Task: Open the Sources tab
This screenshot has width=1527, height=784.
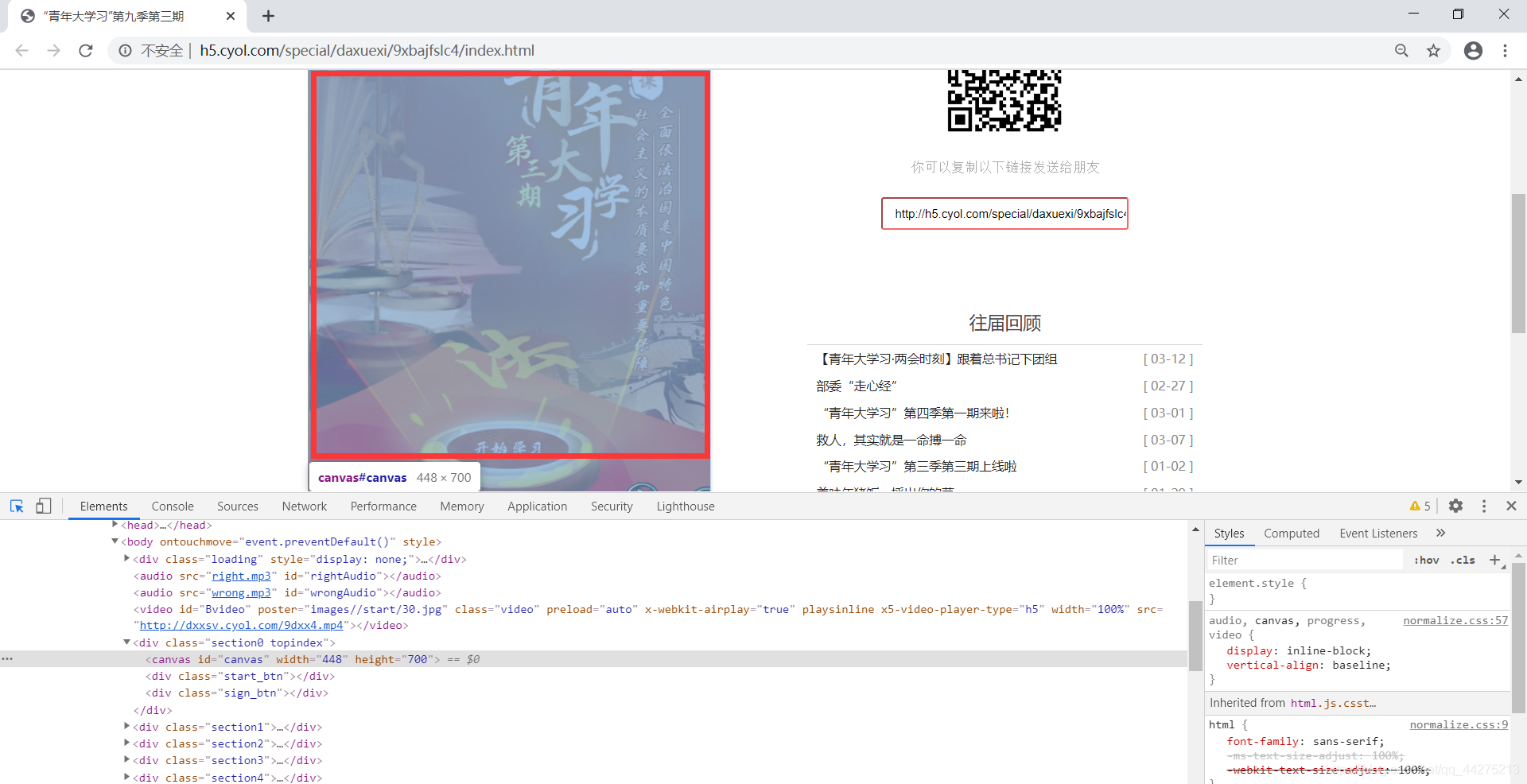Action: [238, 506]
